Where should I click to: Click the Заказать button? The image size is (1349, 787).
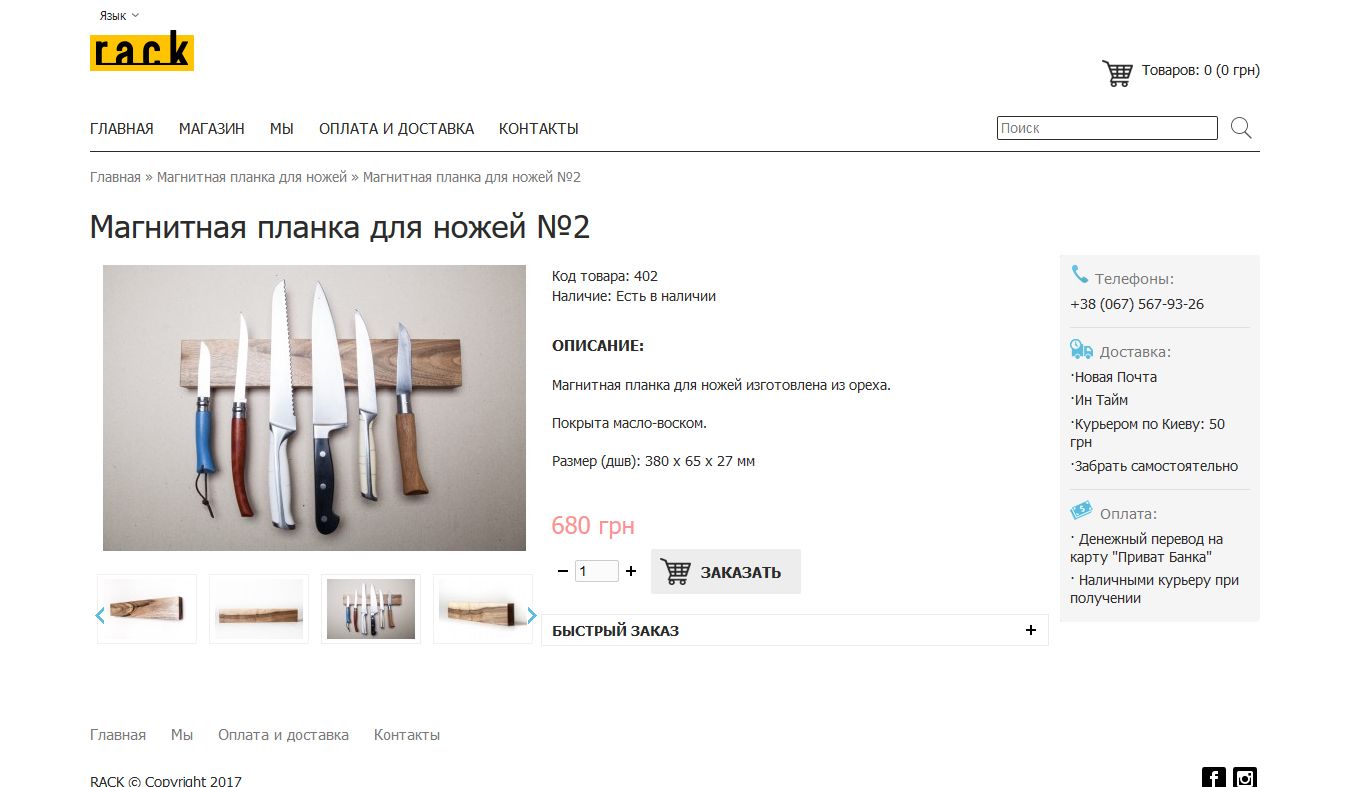pyautogui.click(x=726, y=572)
